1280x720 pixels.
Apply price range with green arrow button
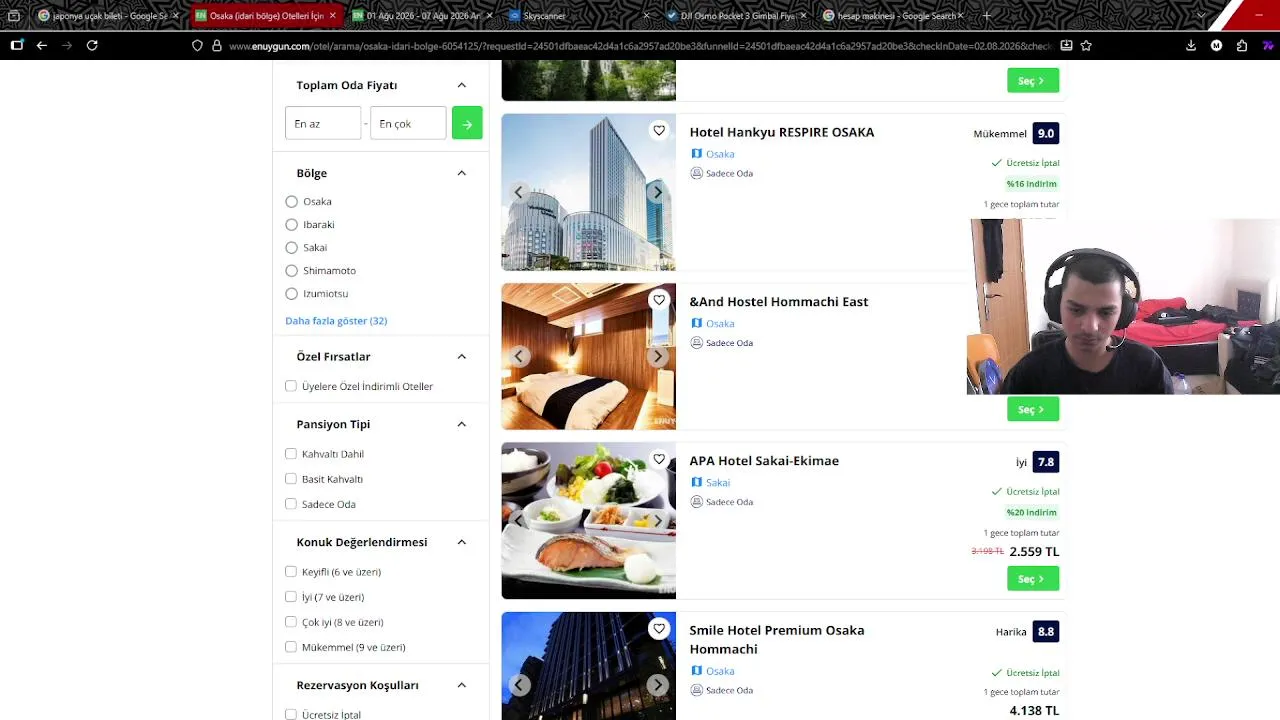tap(467, 123)
